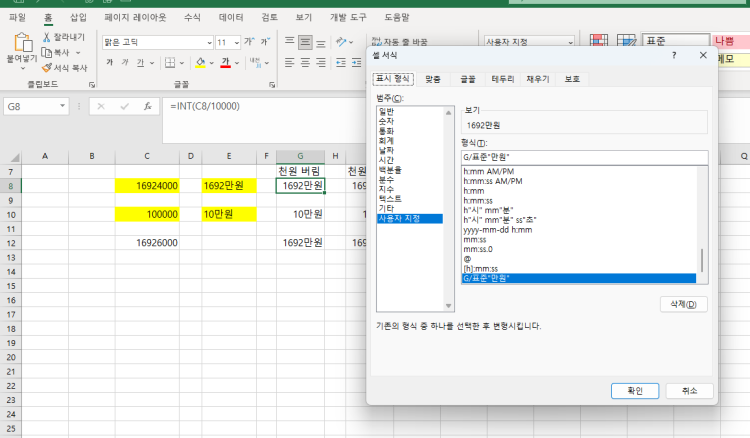This screenshot has width=750, height=438.
Task: Click the increase font size icon
Action: [x=250, y=42]
